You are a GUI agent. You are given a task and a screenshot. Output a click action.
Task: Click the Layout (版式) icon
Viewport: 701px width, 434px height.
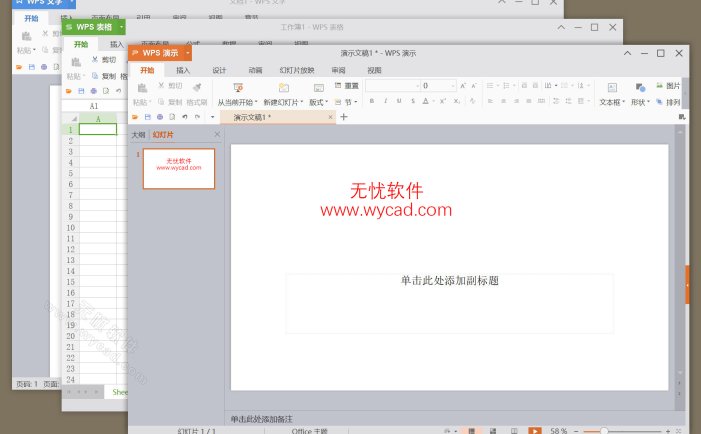pyautogui.click(x=319, y=88)
